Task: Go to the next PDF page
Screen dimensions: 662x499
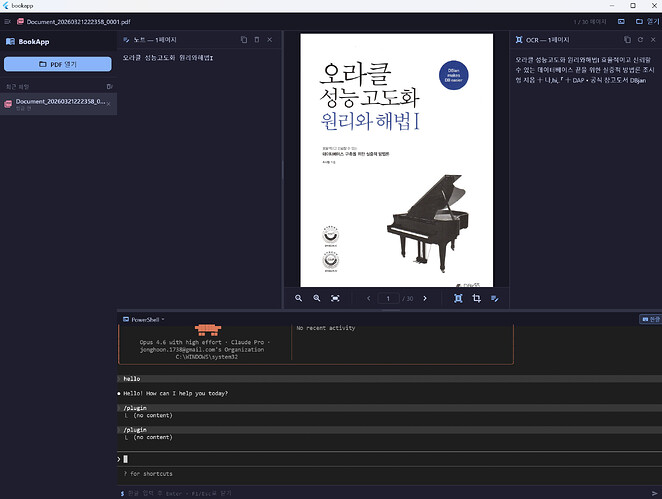Action: (x=425, y=298)
